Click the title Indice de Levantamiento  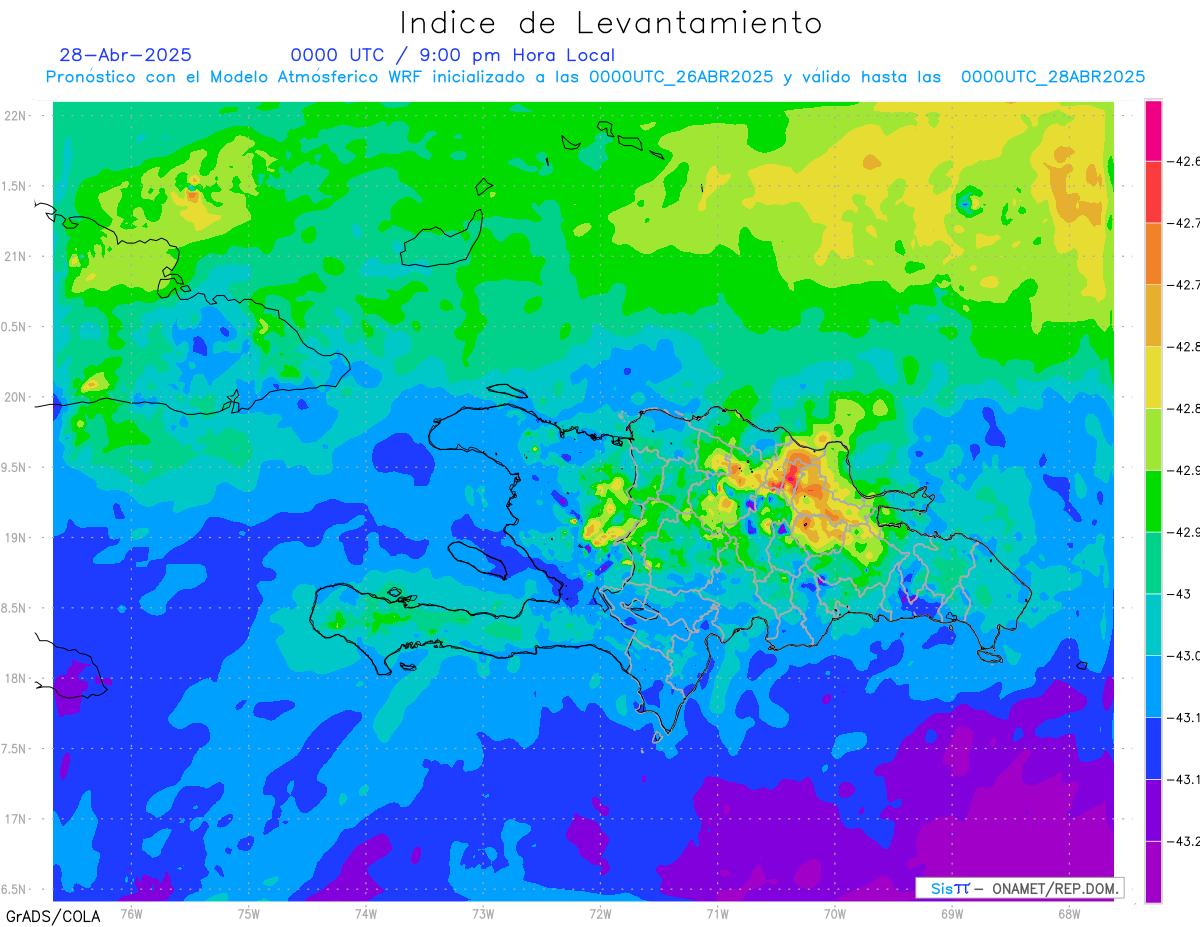click(611, 23)
